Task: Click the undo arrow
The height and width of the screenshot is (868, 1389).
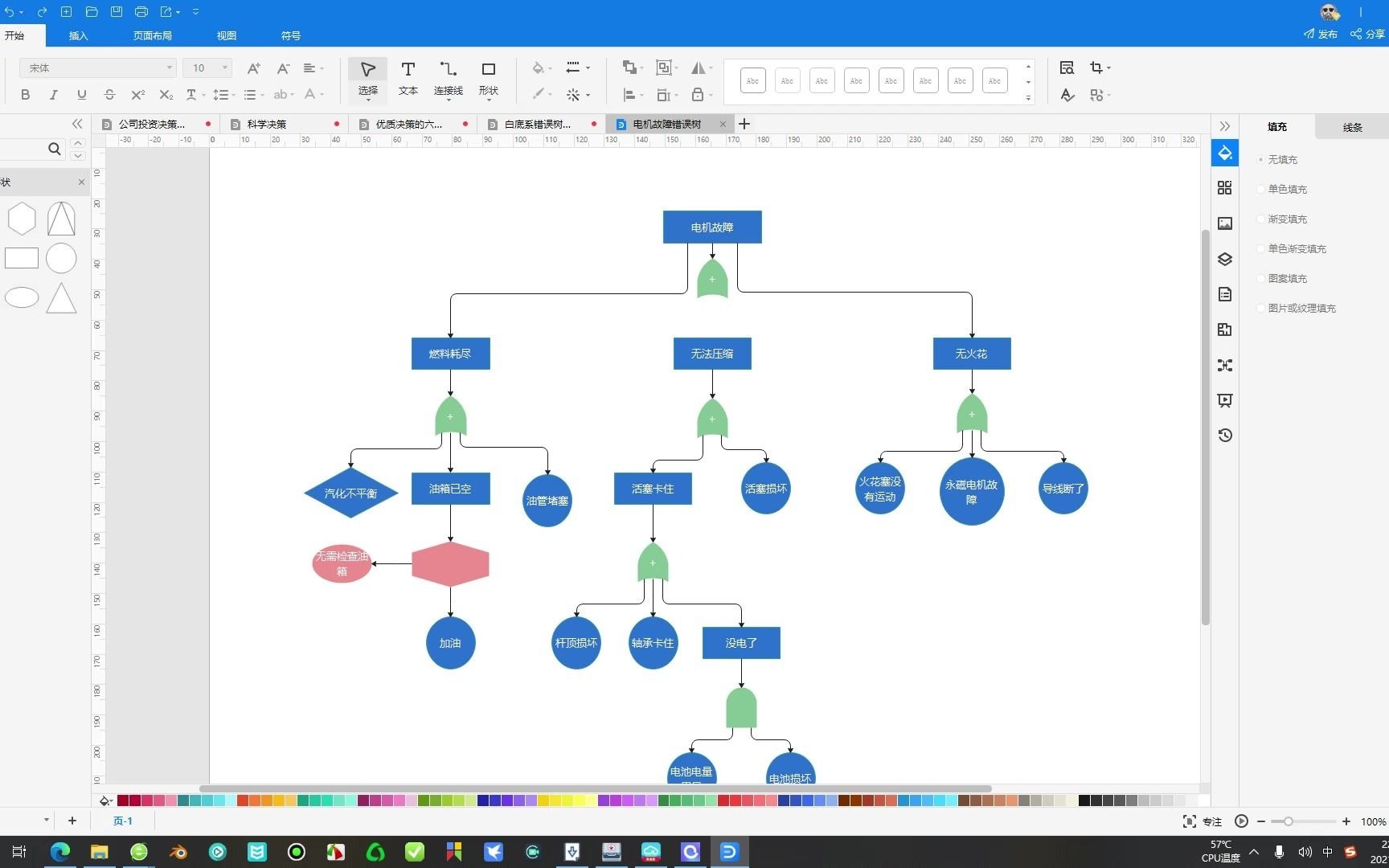Action: point(10,11)
